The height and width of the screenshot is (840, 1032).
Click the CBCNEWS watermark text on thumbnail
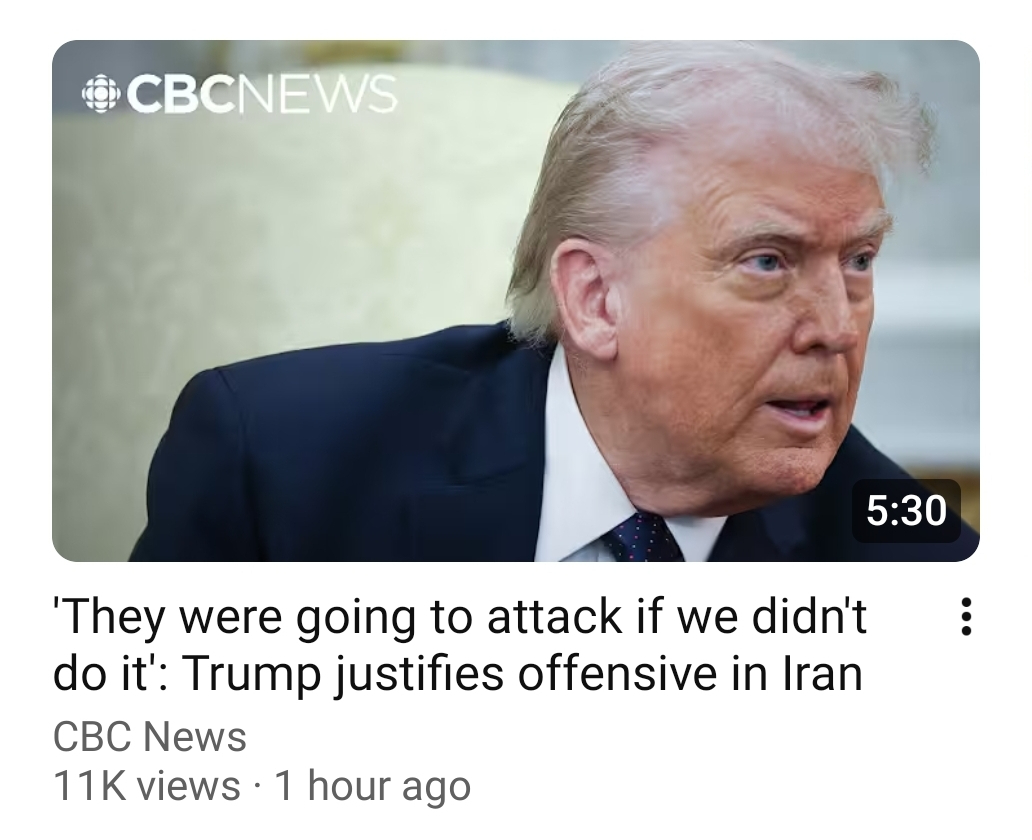(x=240, y=94)
